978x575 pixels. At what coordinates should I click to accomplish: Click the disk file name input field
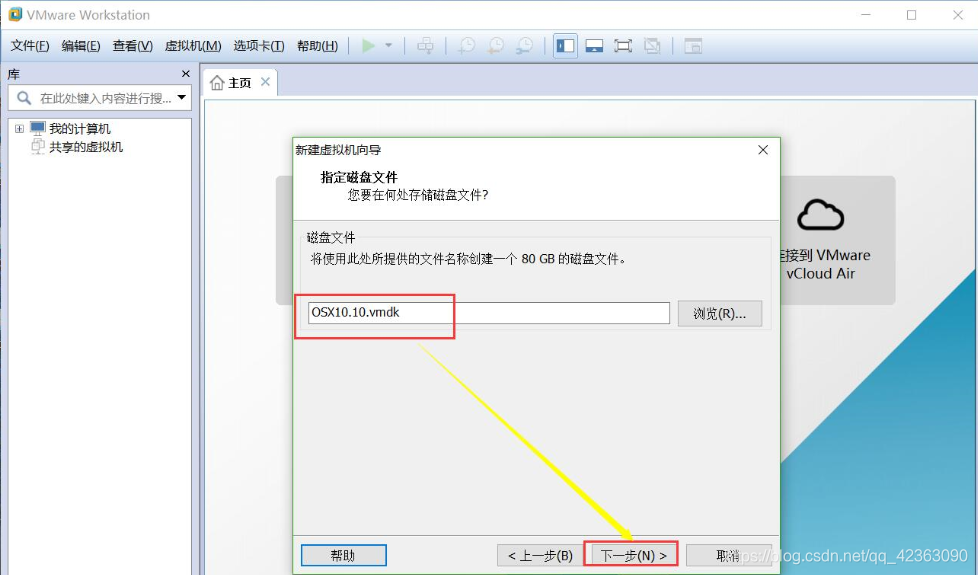coord(488,312)
